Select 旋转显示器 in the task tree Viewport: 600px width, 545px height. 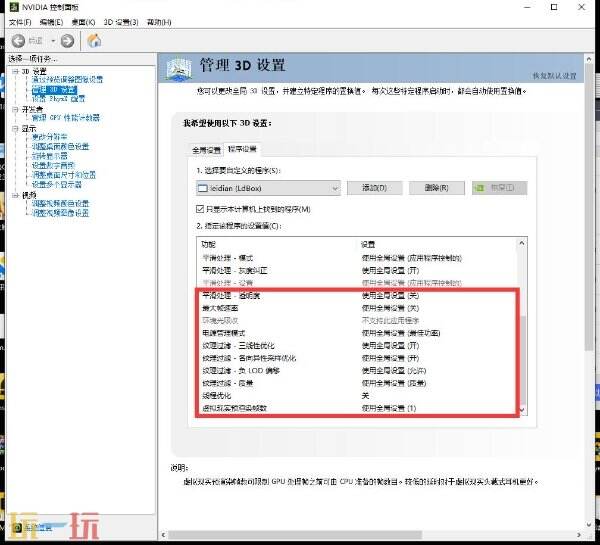click(x=49, y=156)
